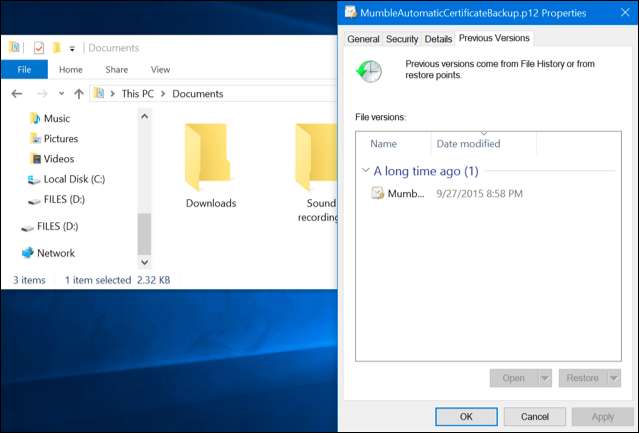Screen dimensions: 639x433
Task: Click the New folder icon in quick access toolbar
Action: click(57, 48)
